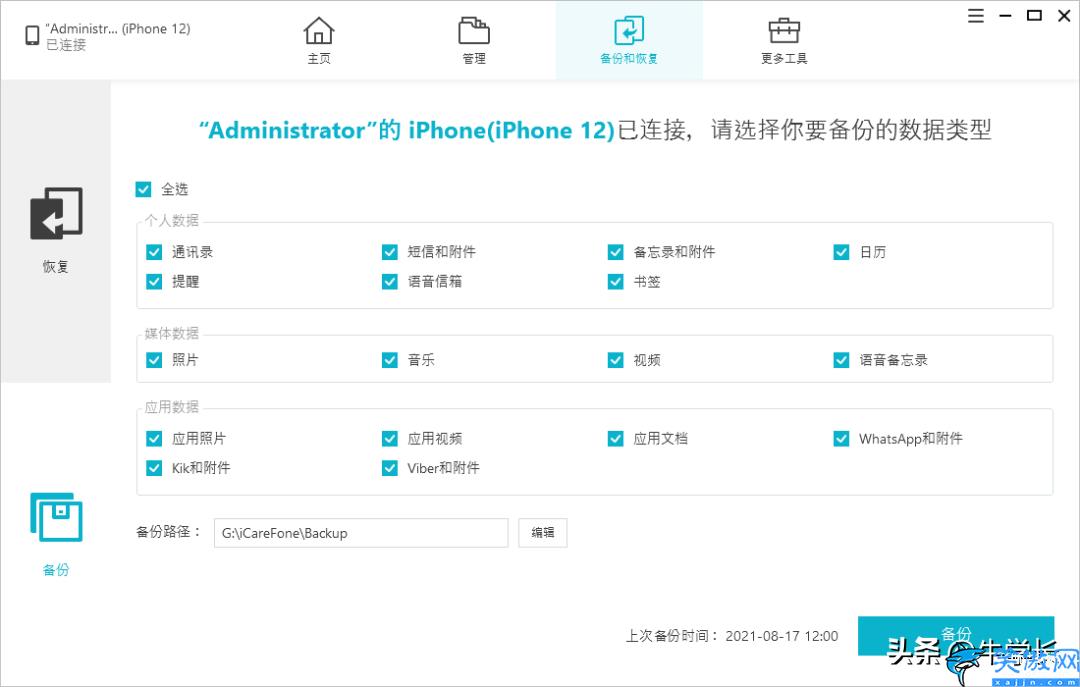The image size is (1080, 687).
Task: Uncheck the 短信和附件 checkbox
Action: [x=390, y=252]
